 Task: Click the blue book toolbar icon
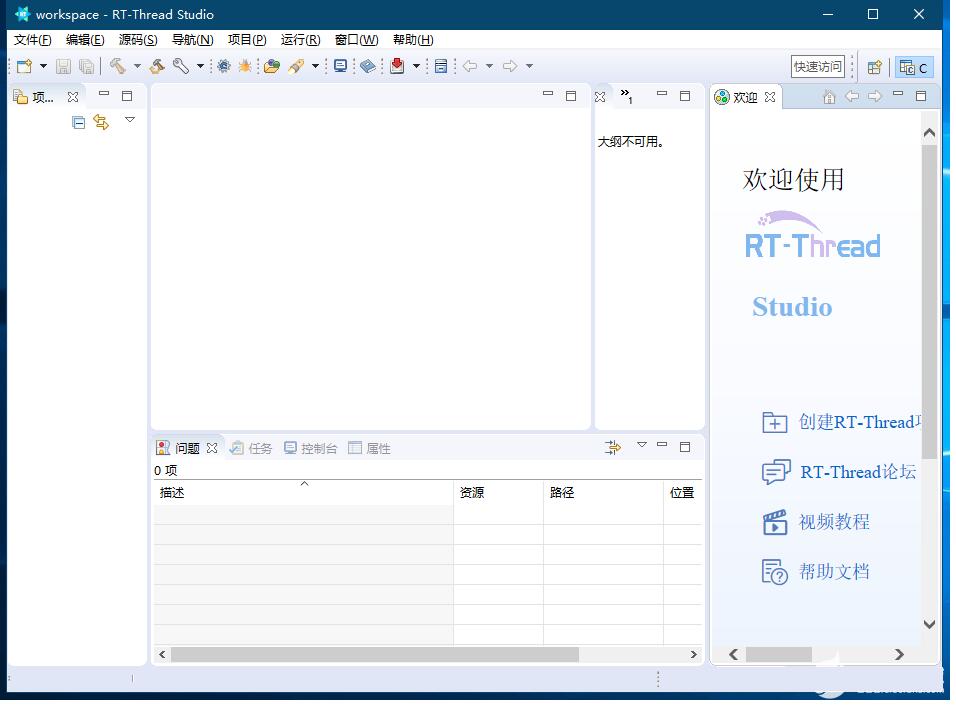point(368,66)
